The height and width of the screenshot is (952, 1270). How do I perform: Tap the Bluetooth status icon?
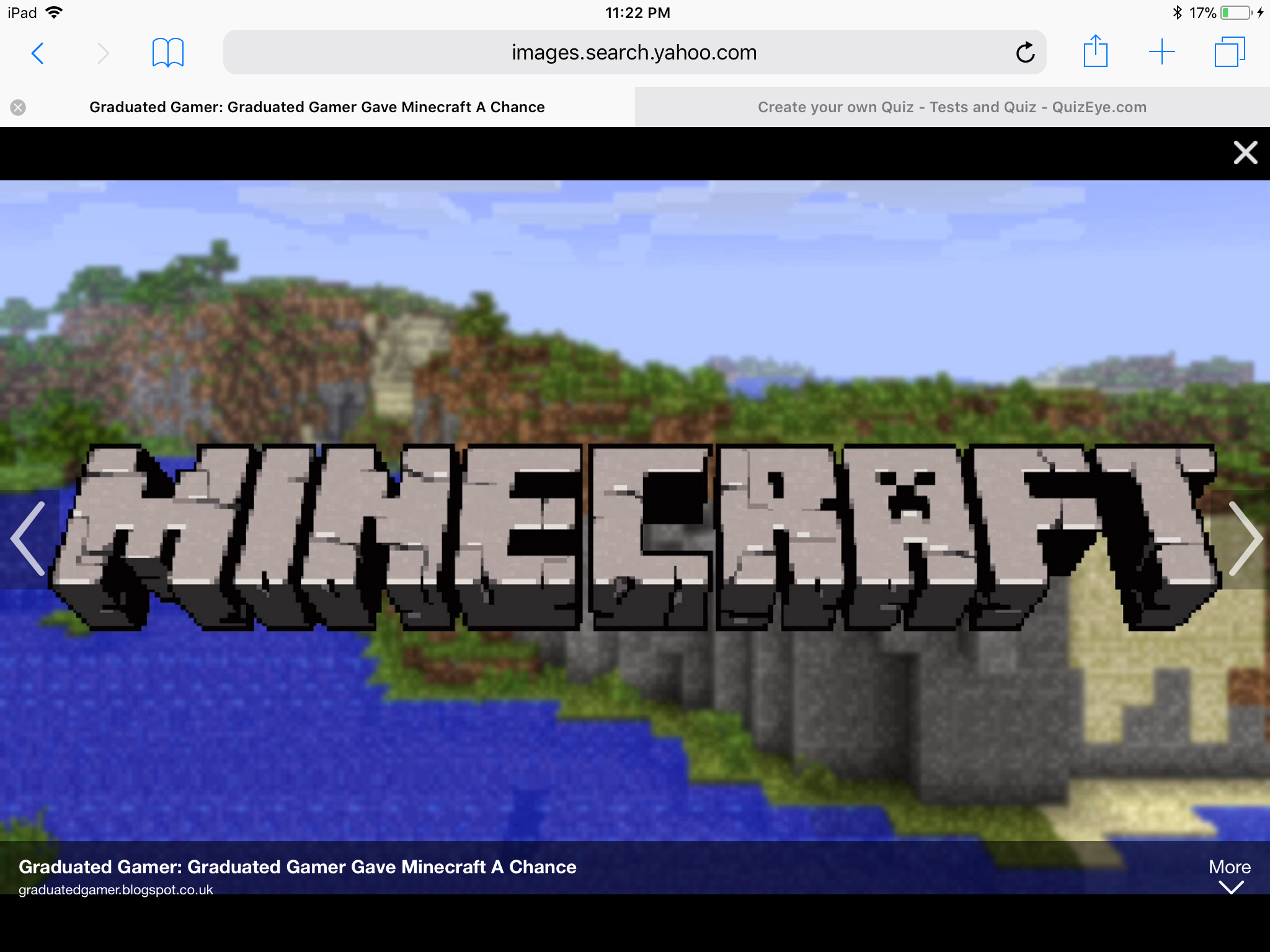(1178, 12)
